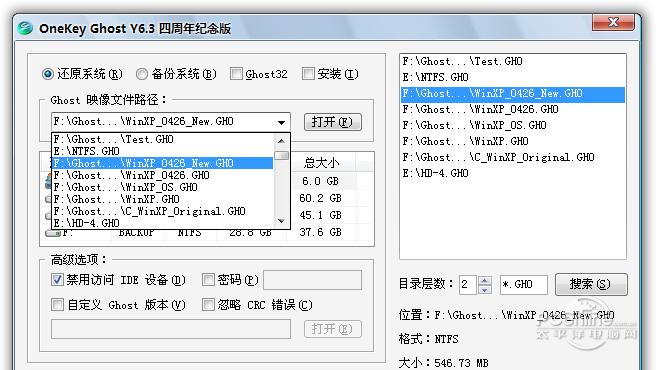Click dropdown list scroll down arrow

pyautogui.click(x=282, y=221)
